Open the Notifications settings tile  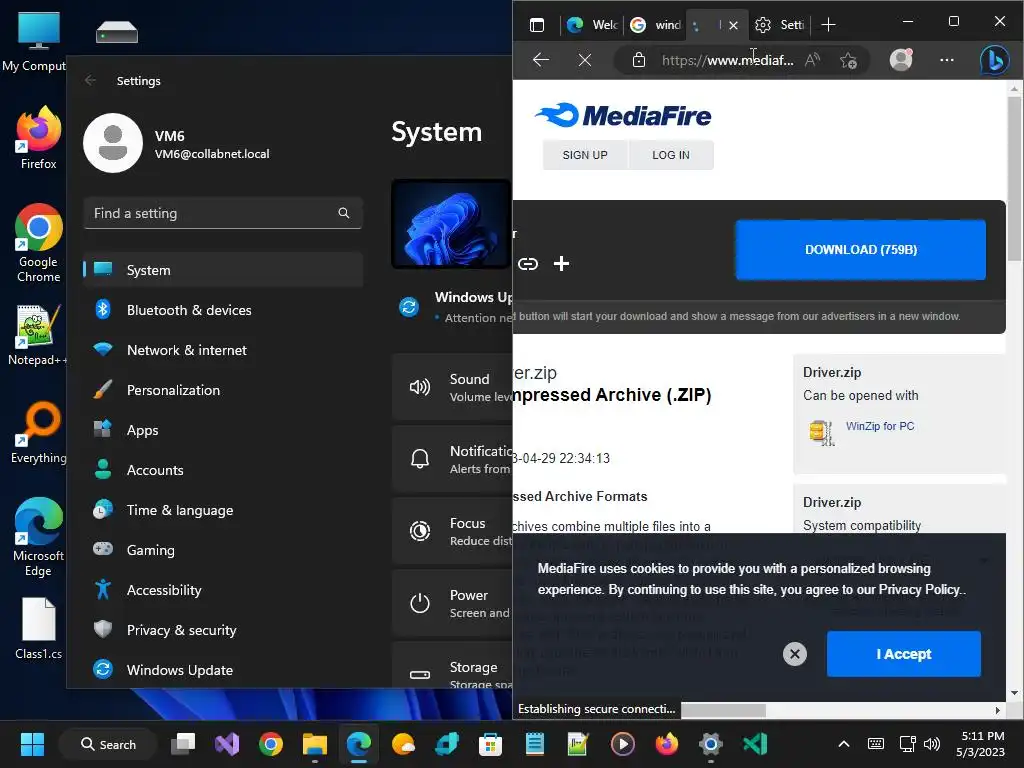[452, 459]
